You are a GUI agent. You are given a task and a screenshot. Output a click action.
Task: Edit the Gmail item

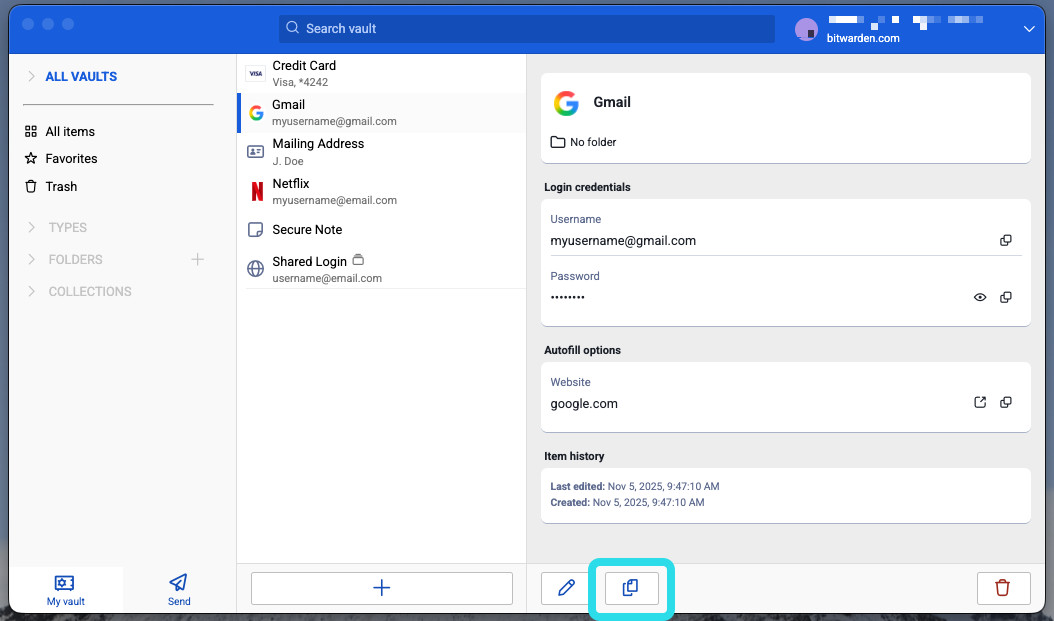[x=567, y=588]
